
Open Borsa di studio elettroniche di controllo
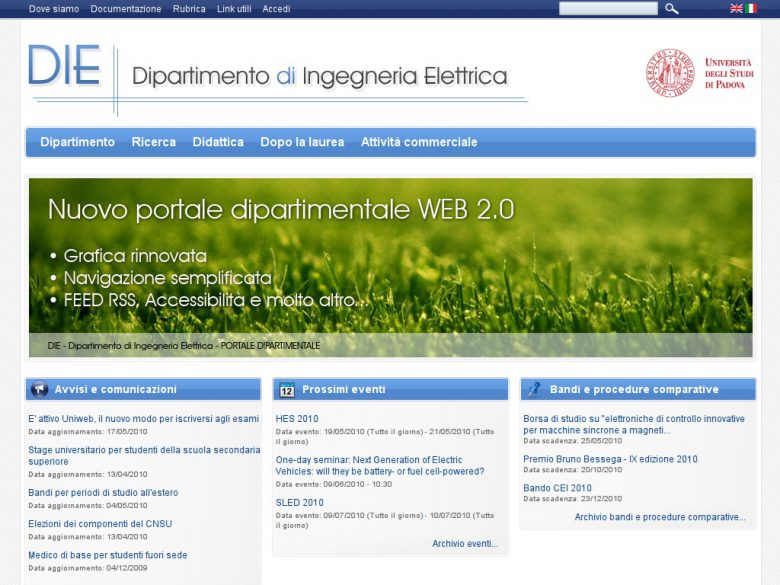click(634, 424)
